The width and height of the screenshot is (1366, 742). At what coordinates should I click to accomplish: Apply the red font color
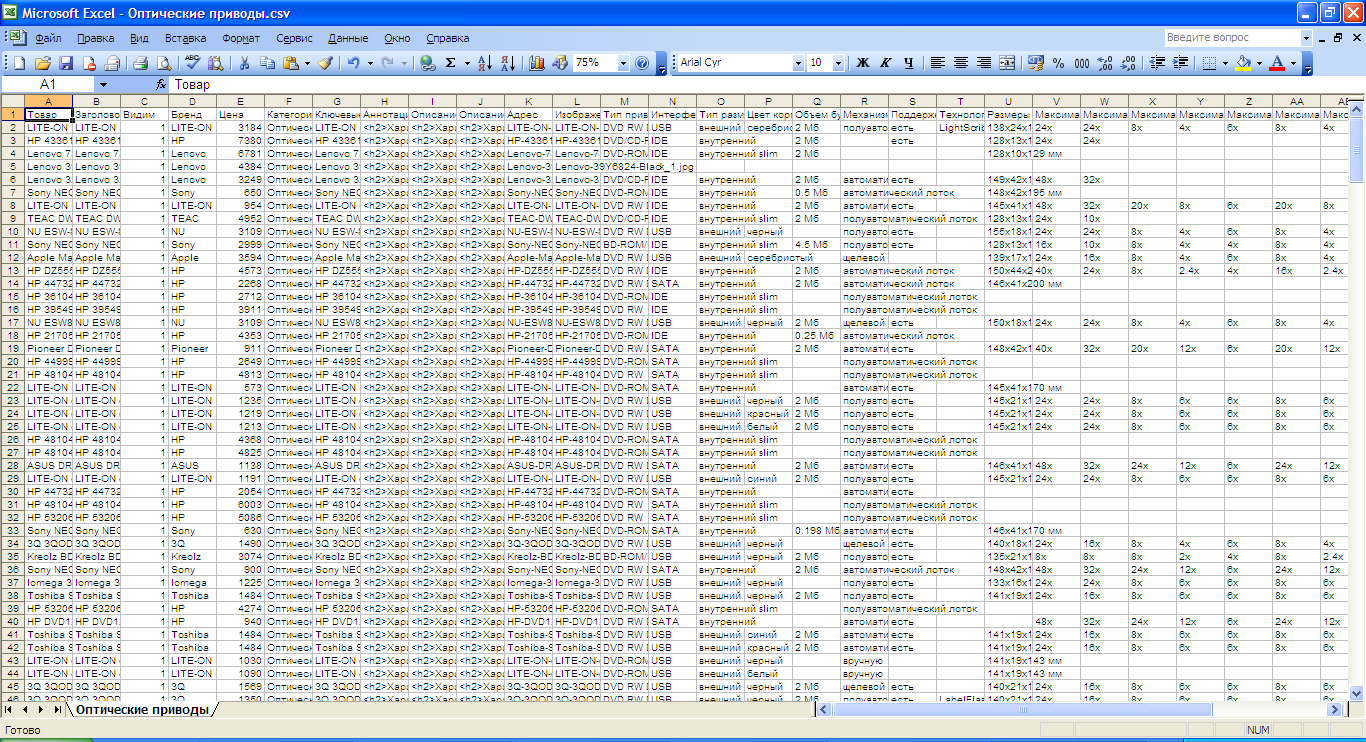(1277, 63)
